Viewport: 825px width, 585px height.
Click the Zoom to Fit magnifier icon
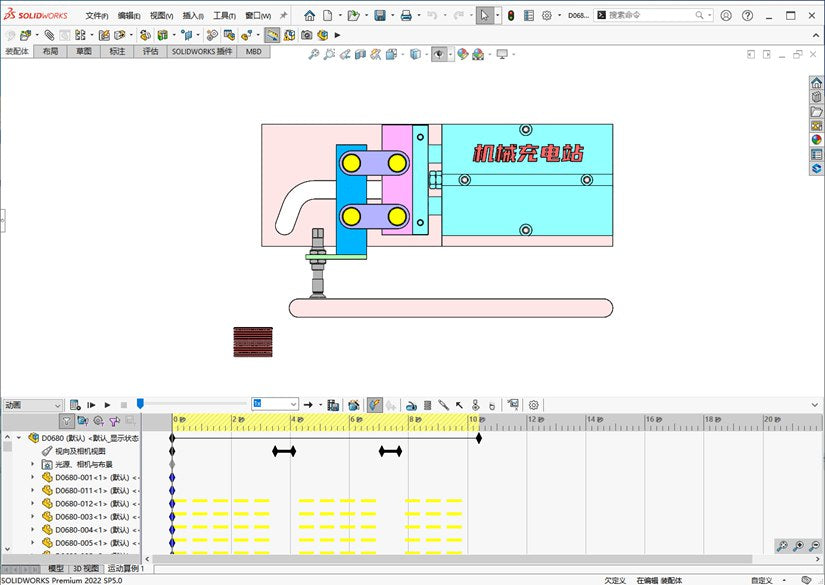(314, 54)
